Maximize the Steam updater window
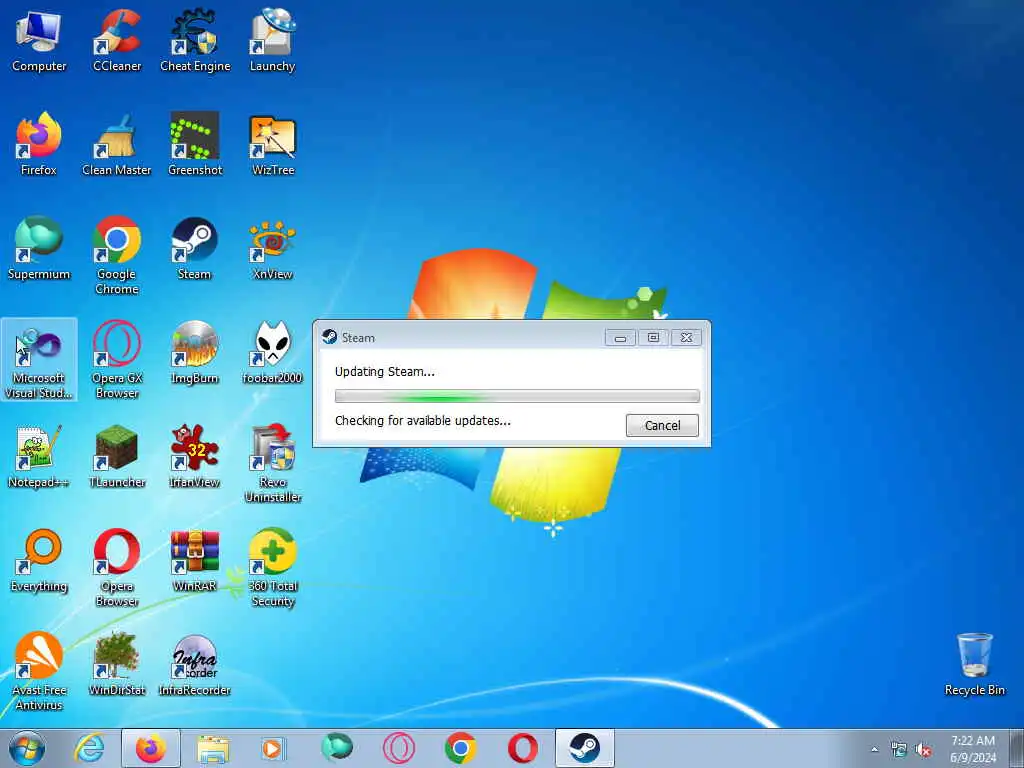 (x=652, y=338)
